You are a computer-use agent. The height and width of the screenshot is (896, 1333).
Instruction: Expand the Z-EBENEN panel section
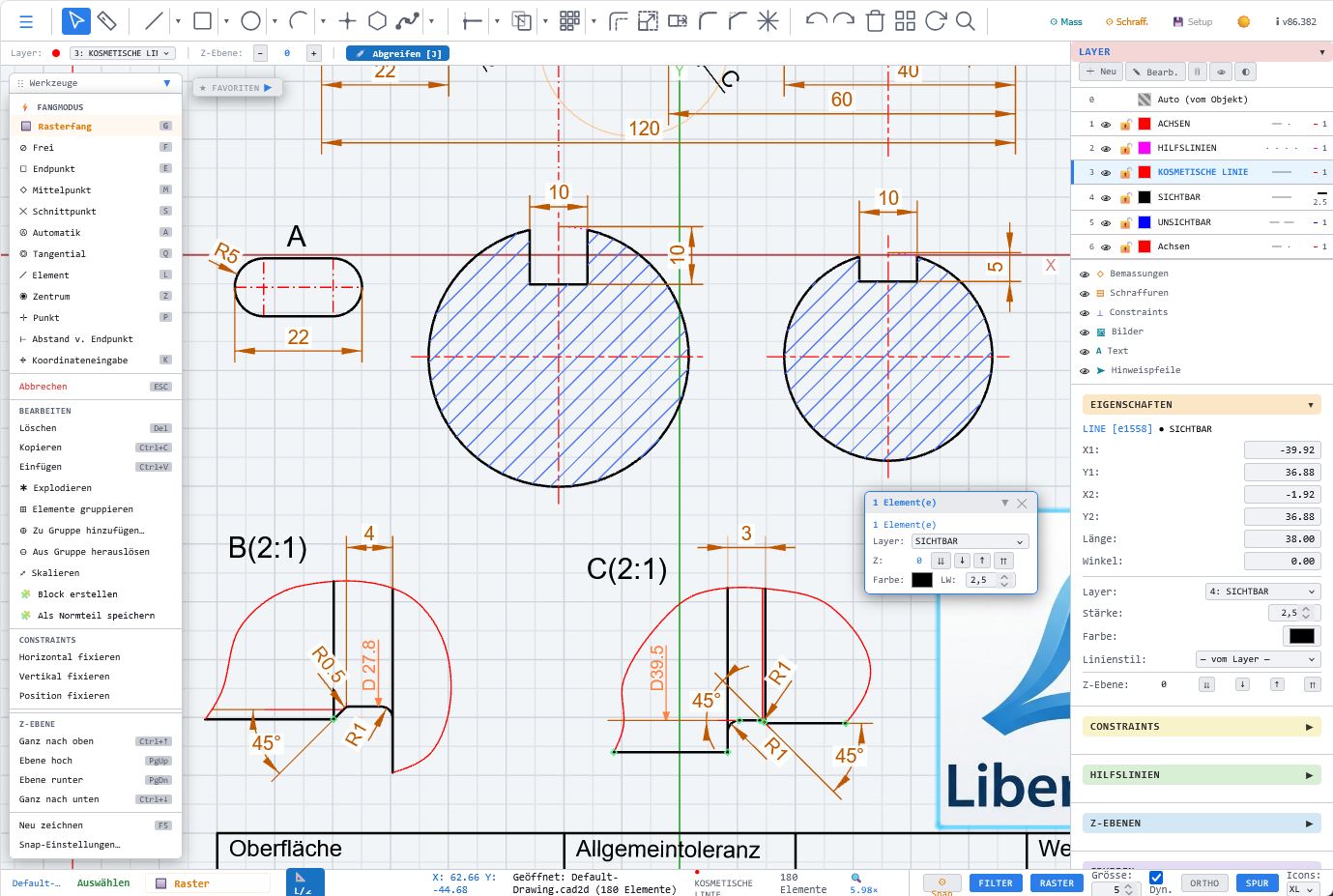pyautogui.click(x=1202, y=824)
